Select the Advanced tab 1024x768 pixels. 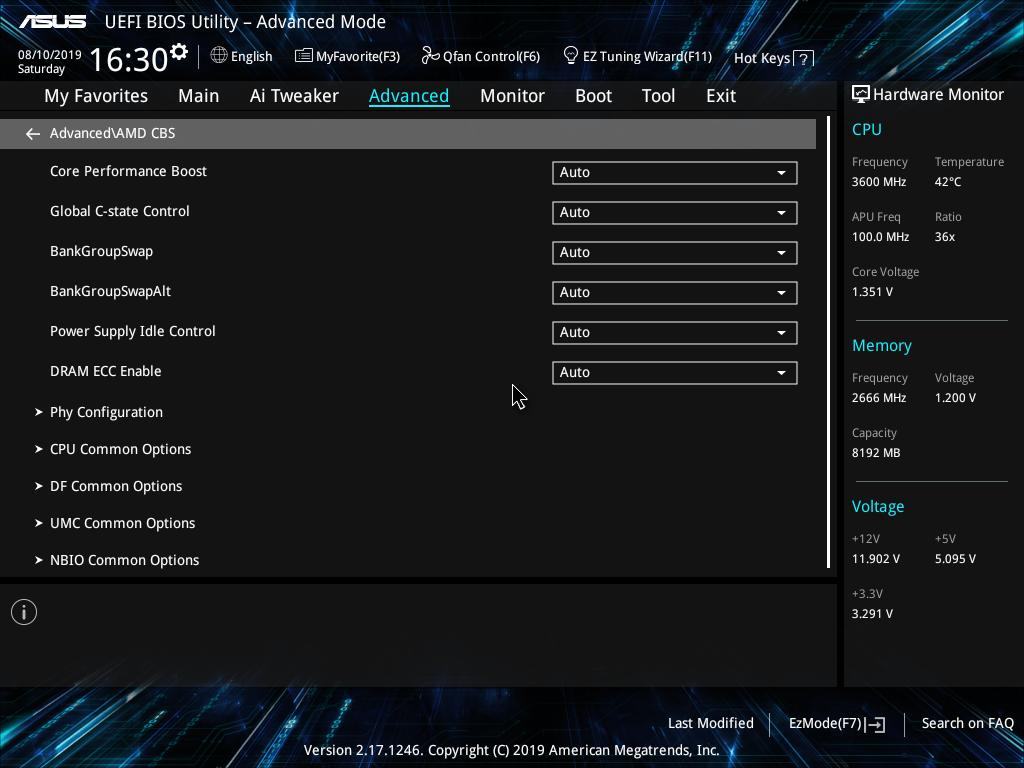[409, 96]
